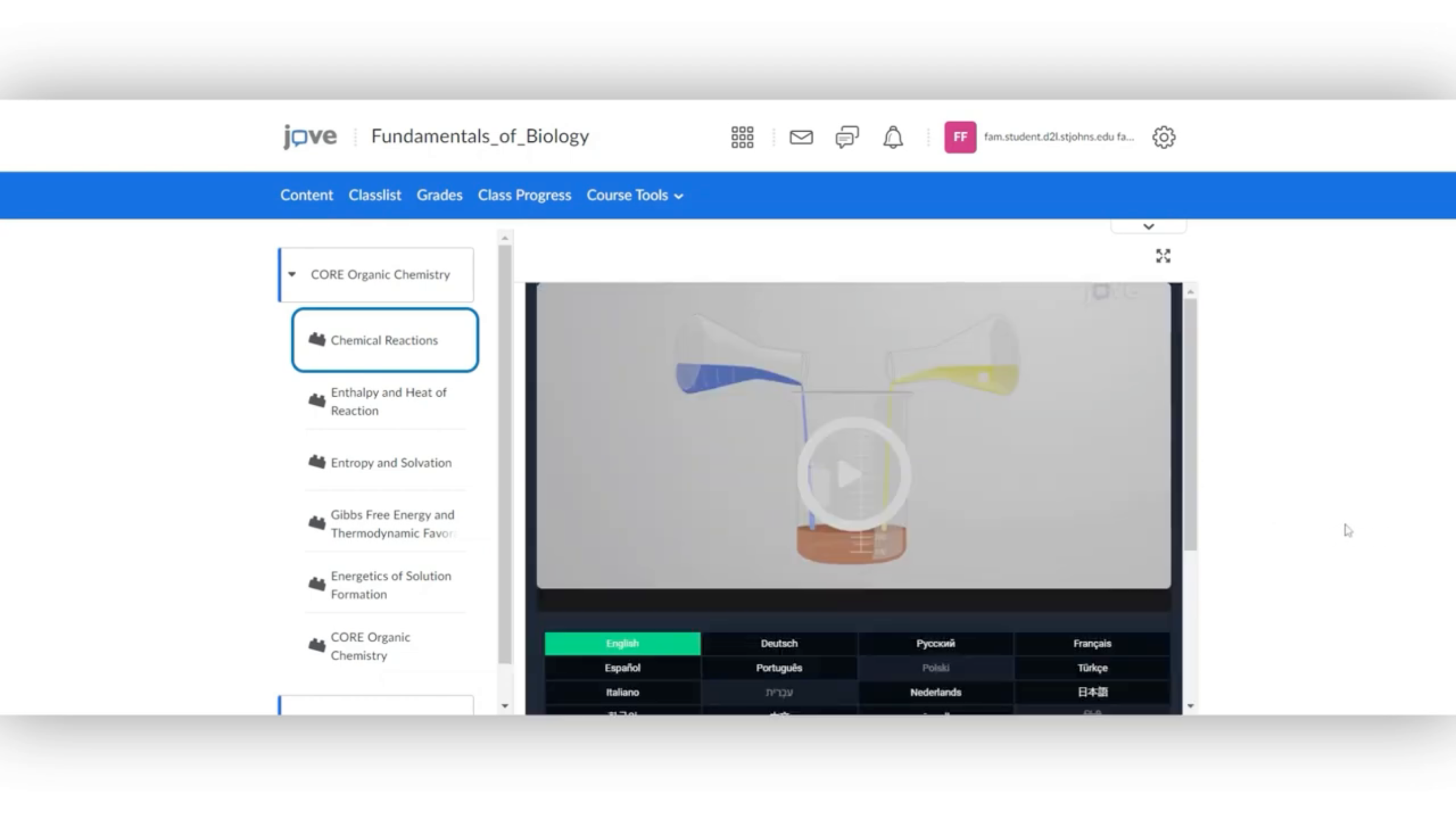Image resolution: width=1456 pixels, height=819 pixels.
Task: Switch language to Polski
Action: 935,668
